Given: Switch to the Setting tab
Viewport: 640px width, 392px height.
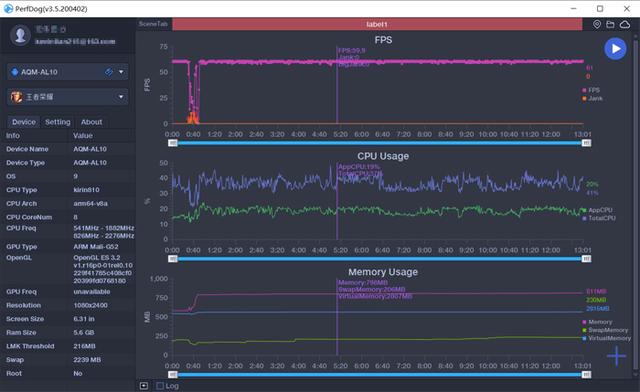Looking at the screenshot, I should 58,122.
